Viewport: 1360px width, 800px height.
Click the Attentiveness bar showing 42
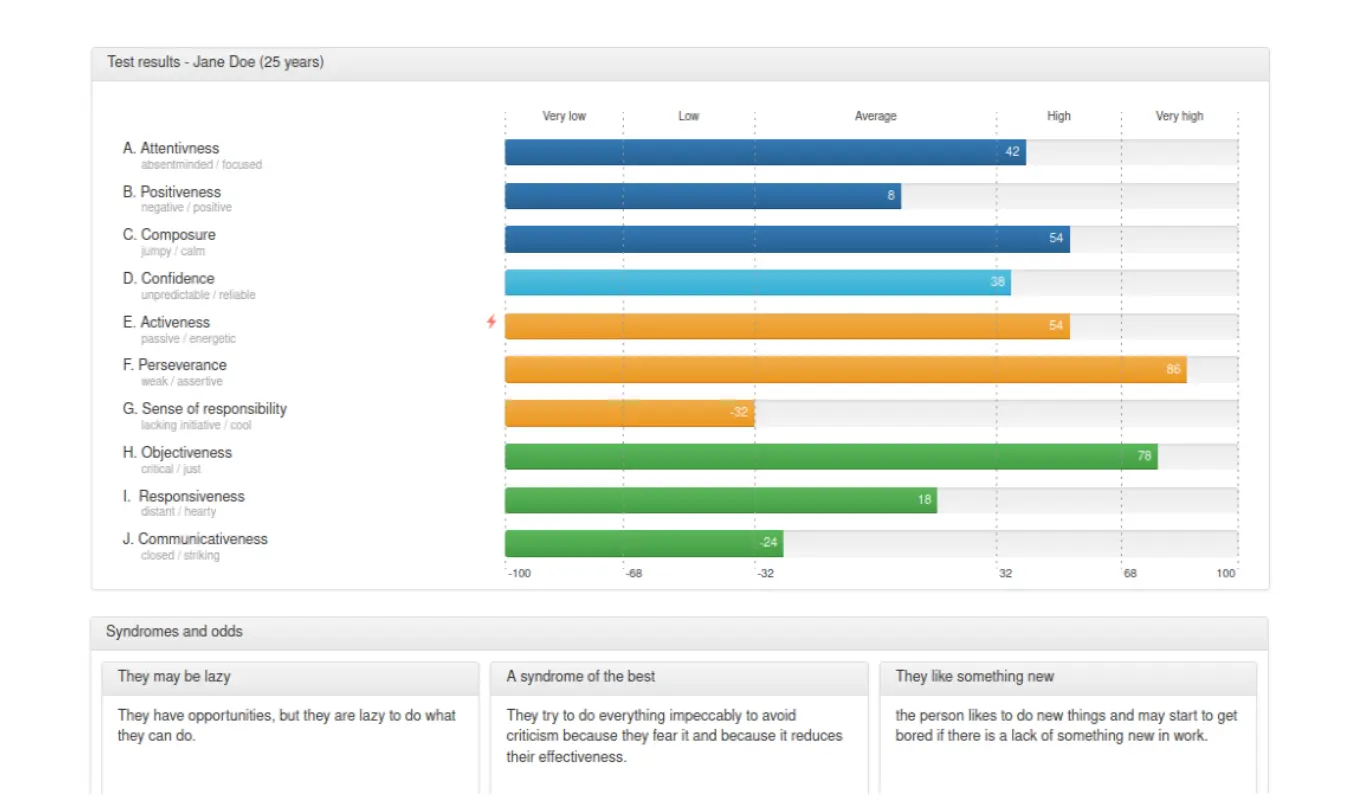pos(765,152)
